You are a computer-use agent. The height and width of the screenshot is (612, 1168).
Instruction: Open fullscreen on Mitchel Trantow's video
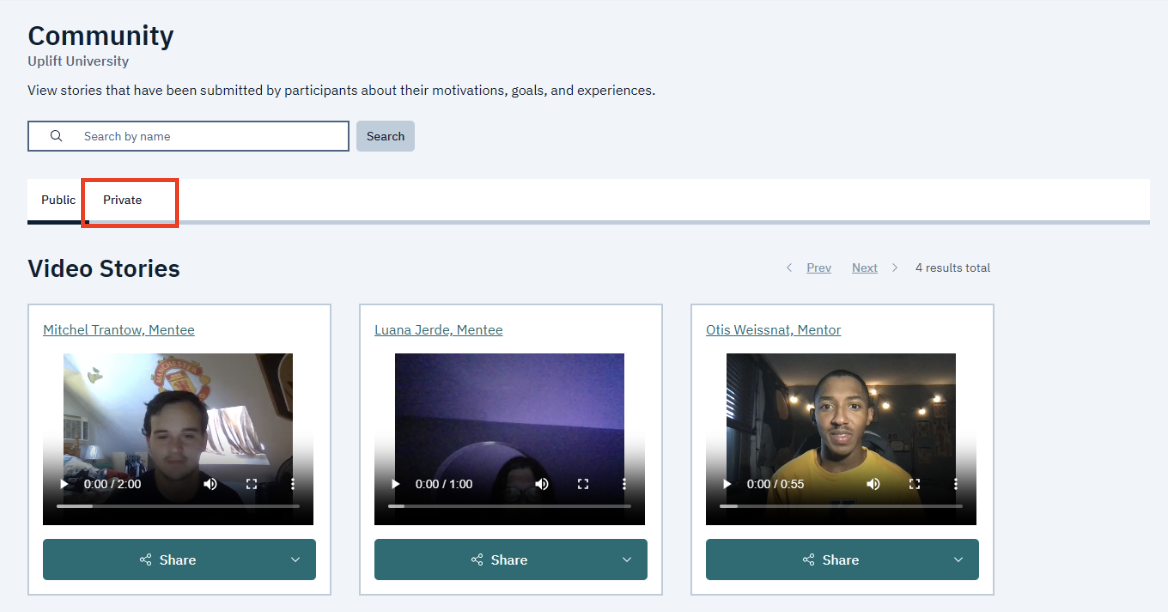(x=252, y=484)
